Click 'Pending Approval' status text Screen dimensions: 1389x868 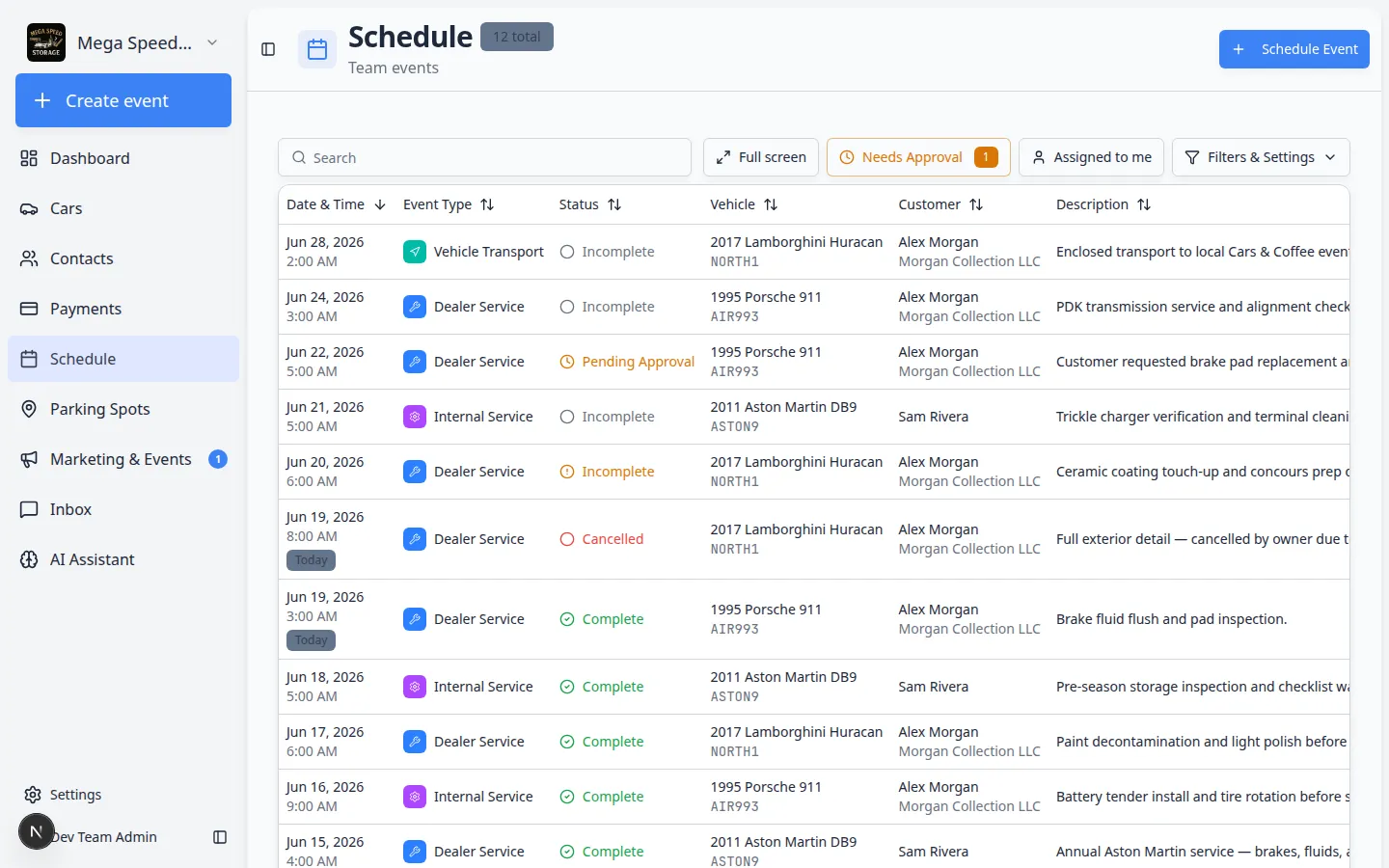pyautogui.click(x=639, y=362)
